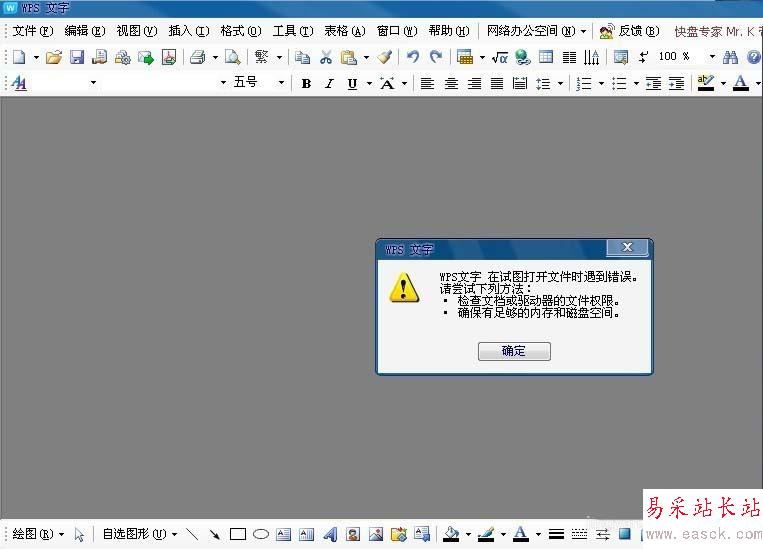
Task: Open the 文件(F) menu
Action: pos(33,31)
